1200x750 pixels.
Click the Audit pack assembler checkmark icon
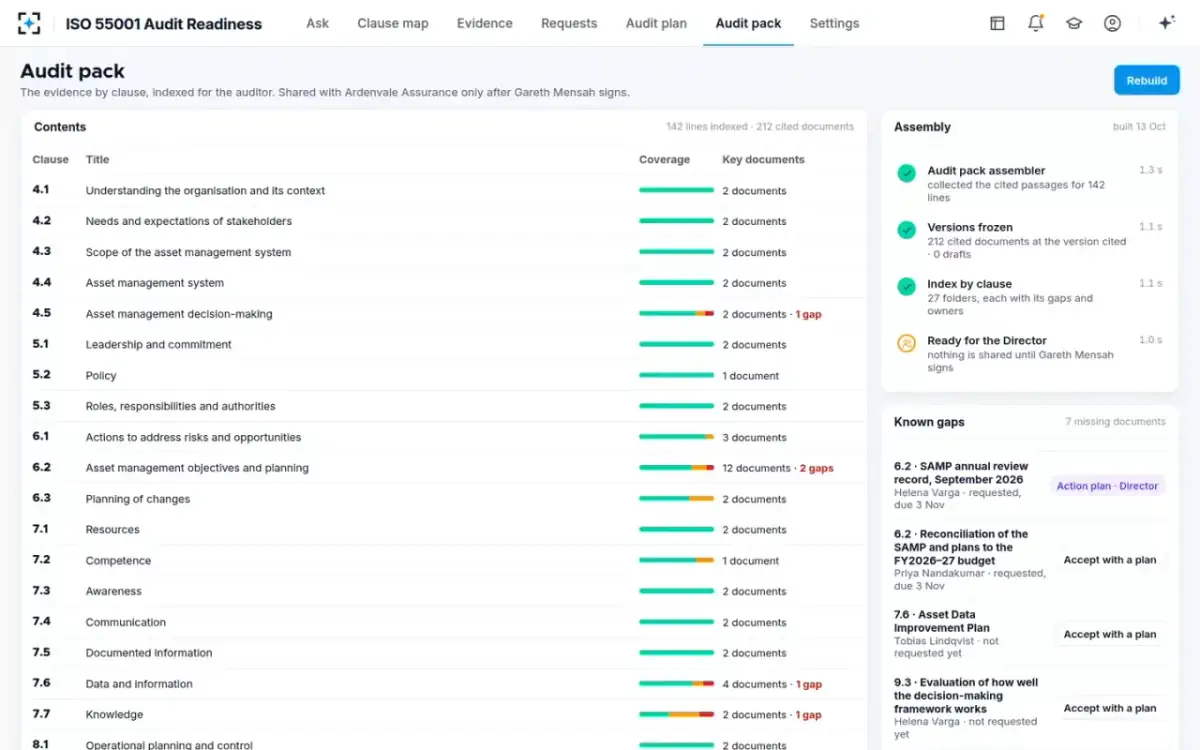[906, 173]
